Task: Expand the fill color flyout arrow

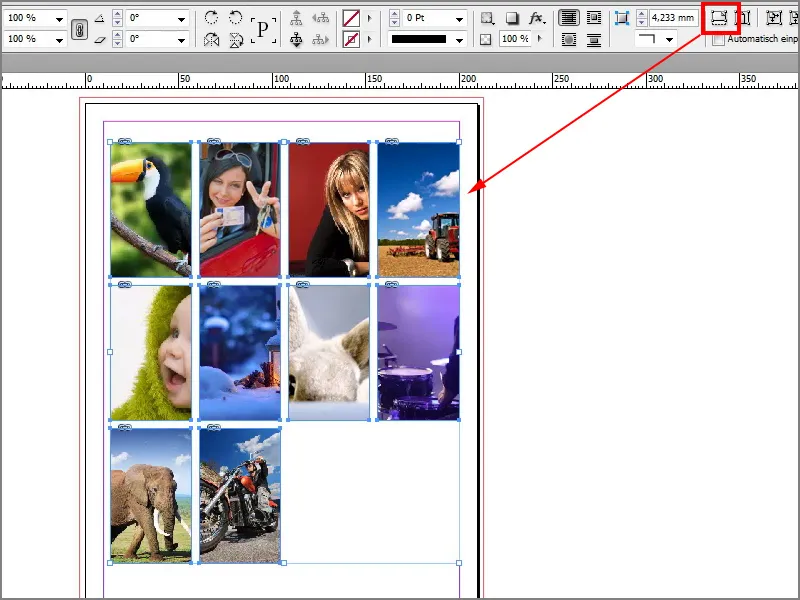Action: (x=370, y=18)
